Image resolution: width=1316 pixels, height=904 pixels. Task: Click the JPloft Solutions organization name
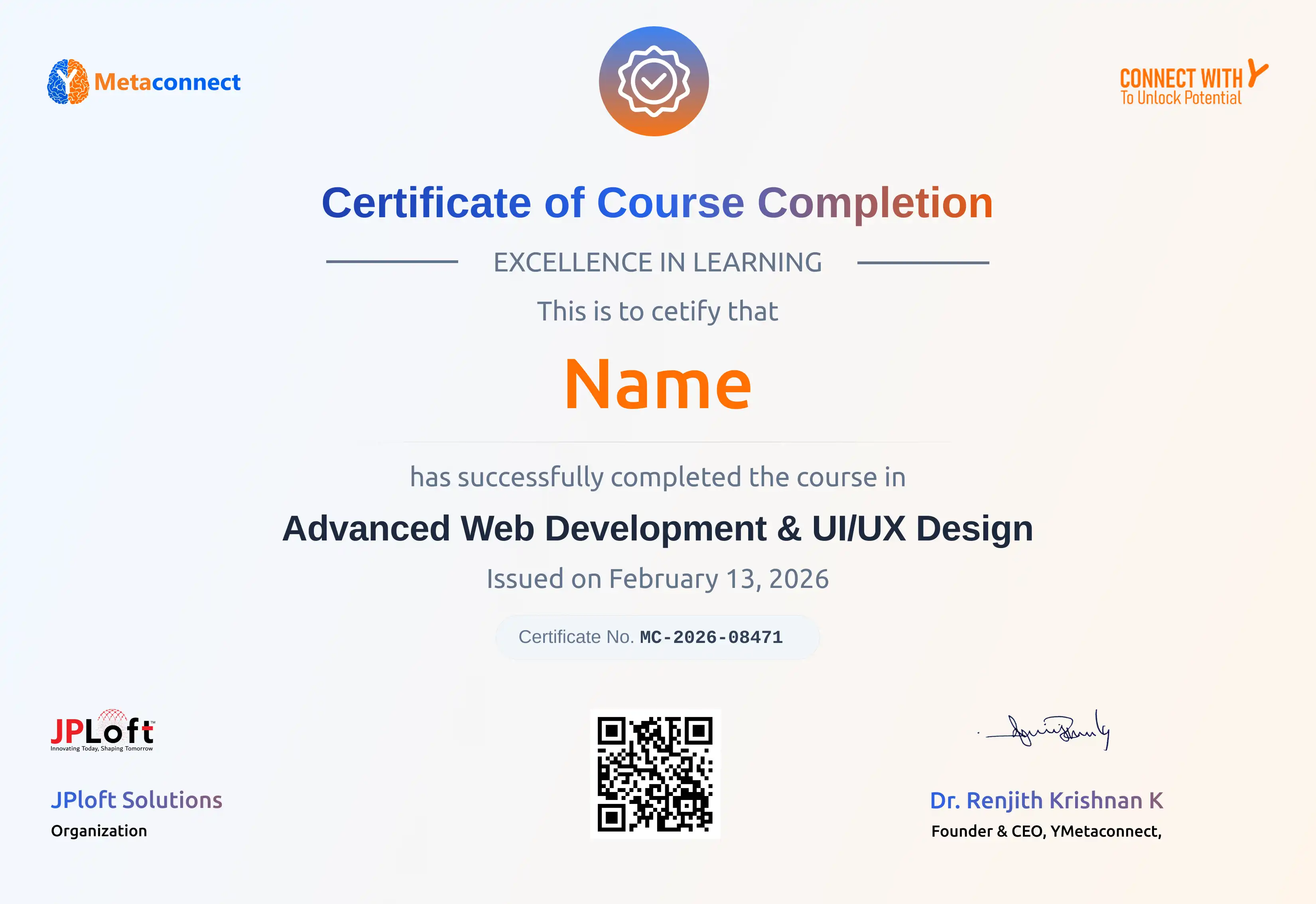pyautogui.click(x=137, y=800)
